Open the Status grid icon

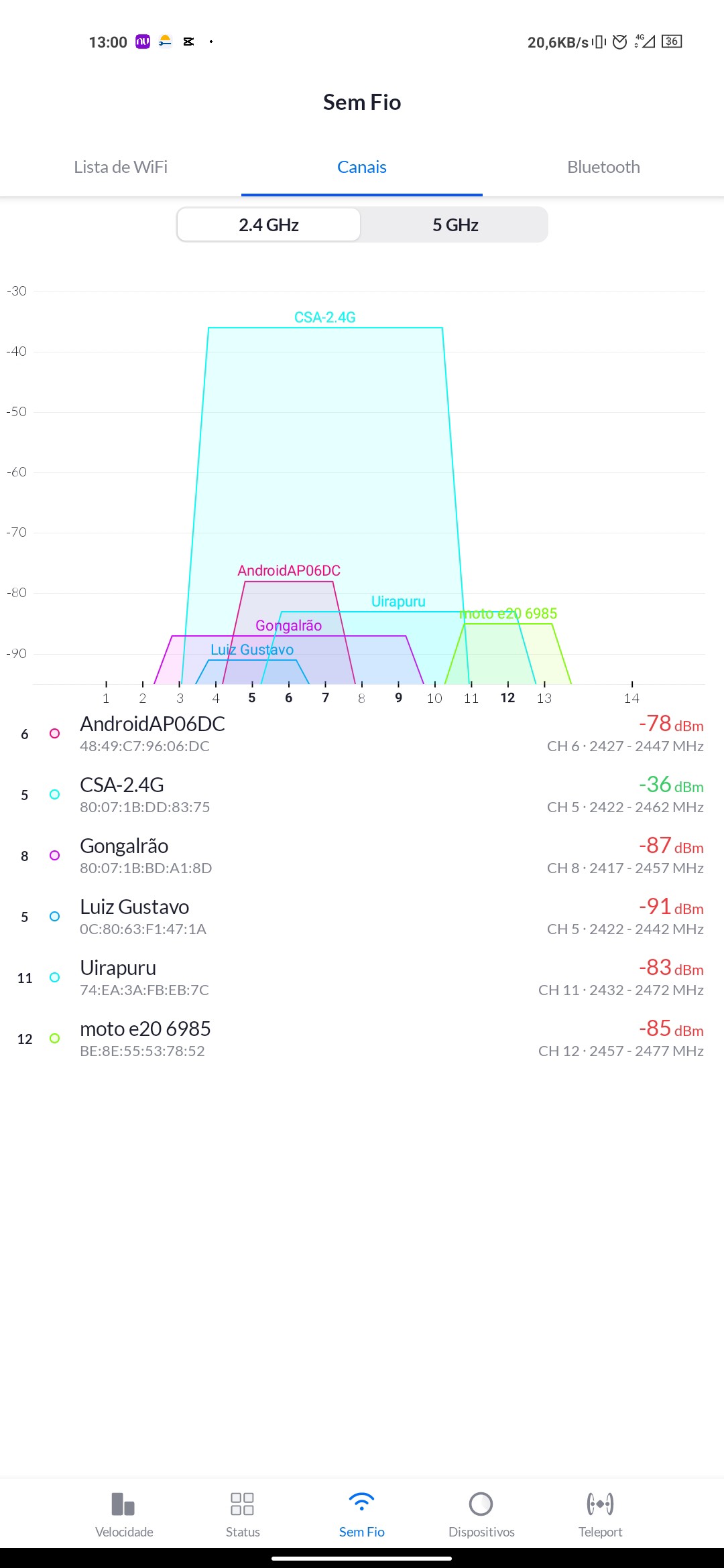click(x=242, y=1504)
